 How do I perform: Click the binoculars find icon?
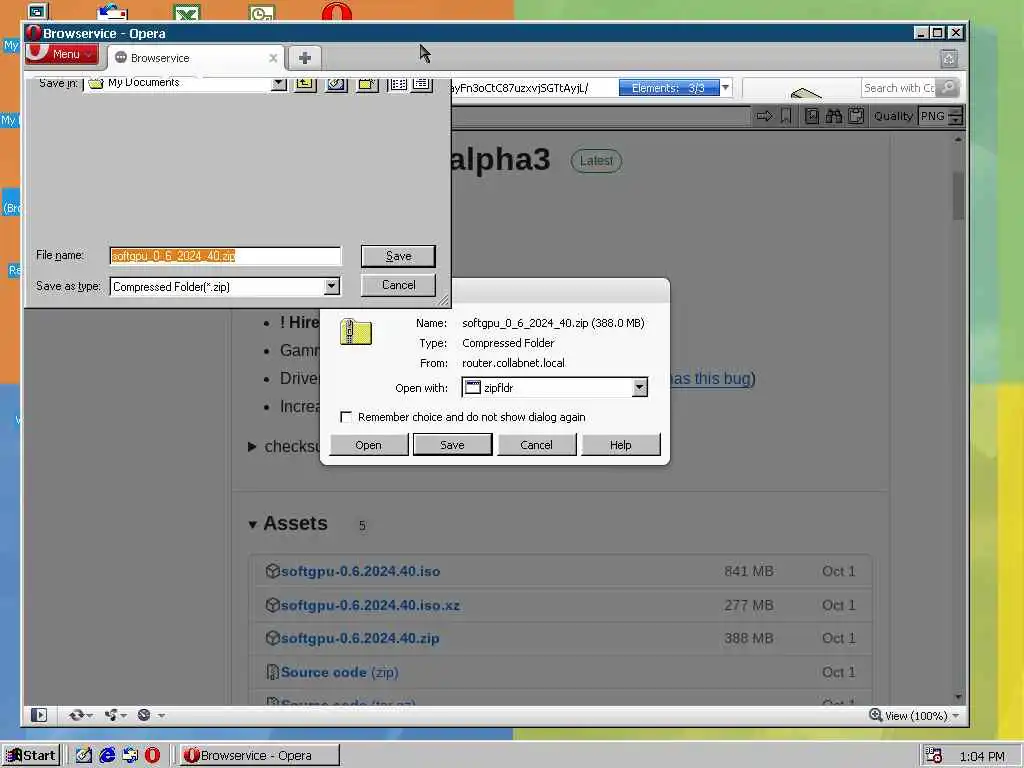tap(834, 116)
